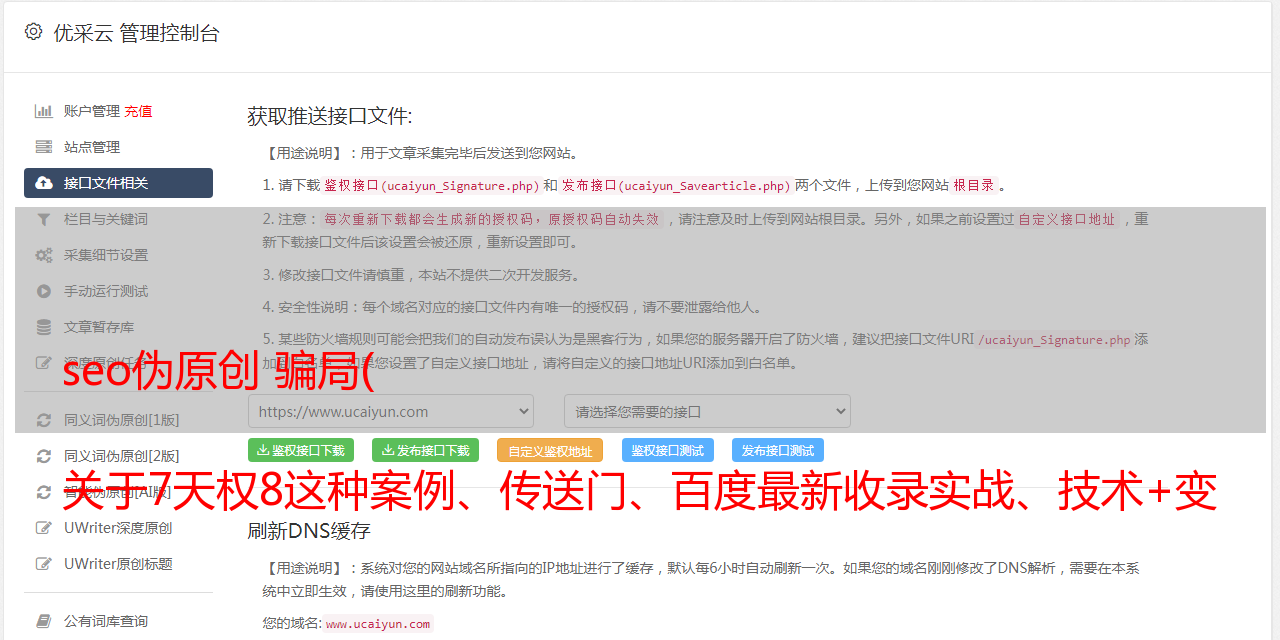Click the 优采云 管理控制台 title
The image size is (1280, 640).
click(136, 33)
